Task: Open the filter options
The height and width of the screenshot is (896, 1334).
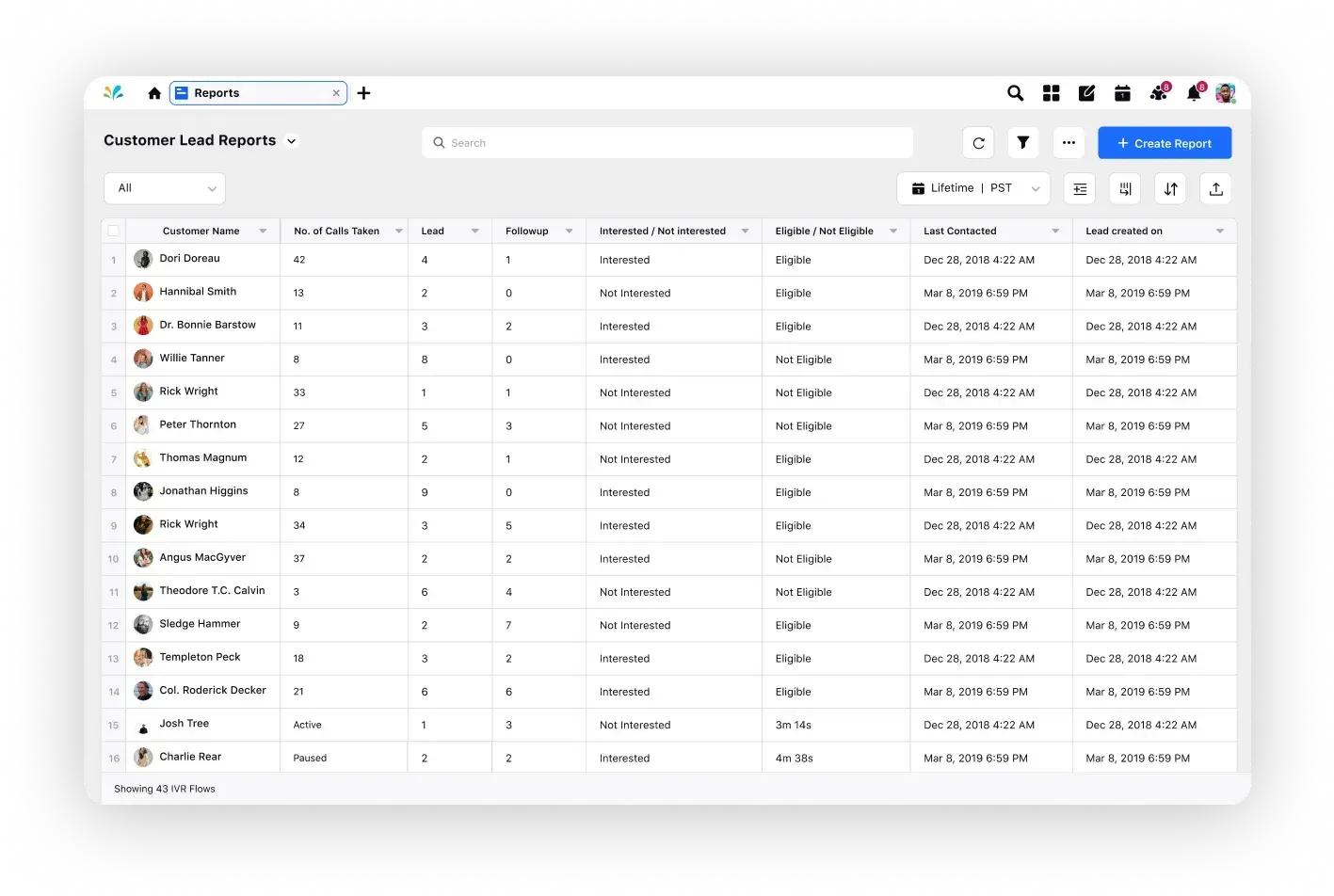Action: [x=1023, y=142]
